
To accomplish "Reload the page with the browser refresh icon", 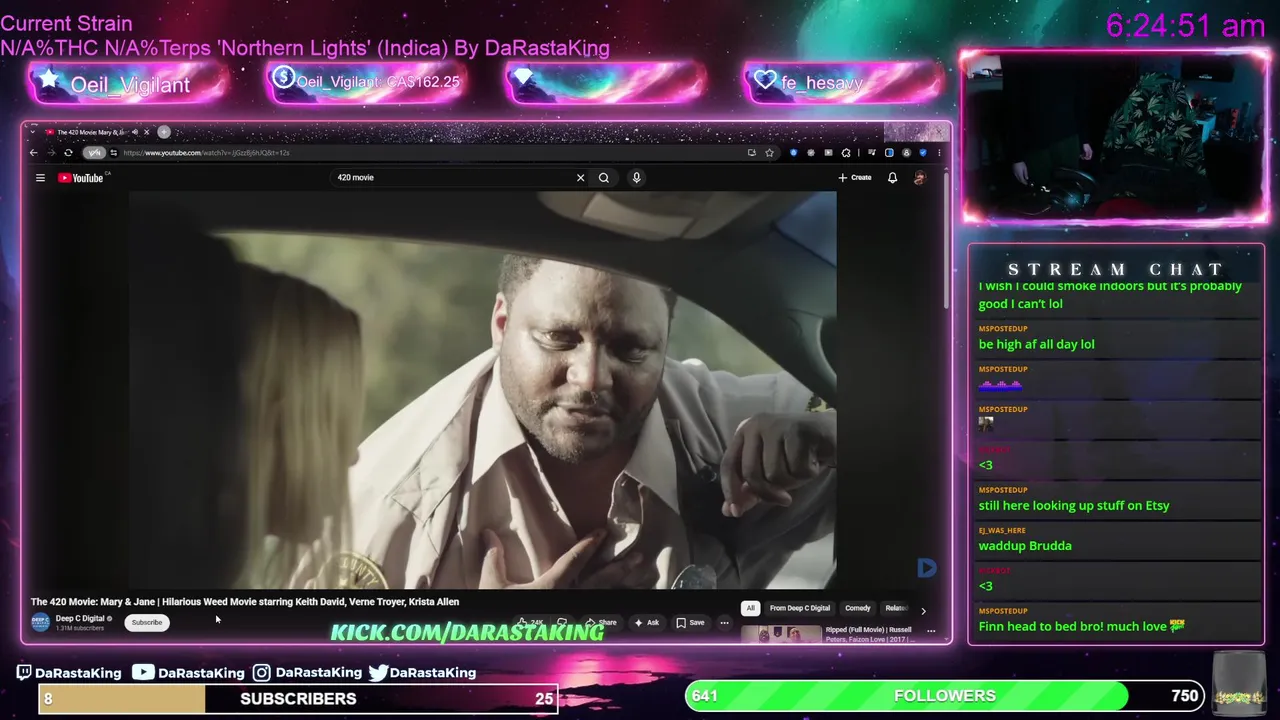I will (x=68, y=153).
